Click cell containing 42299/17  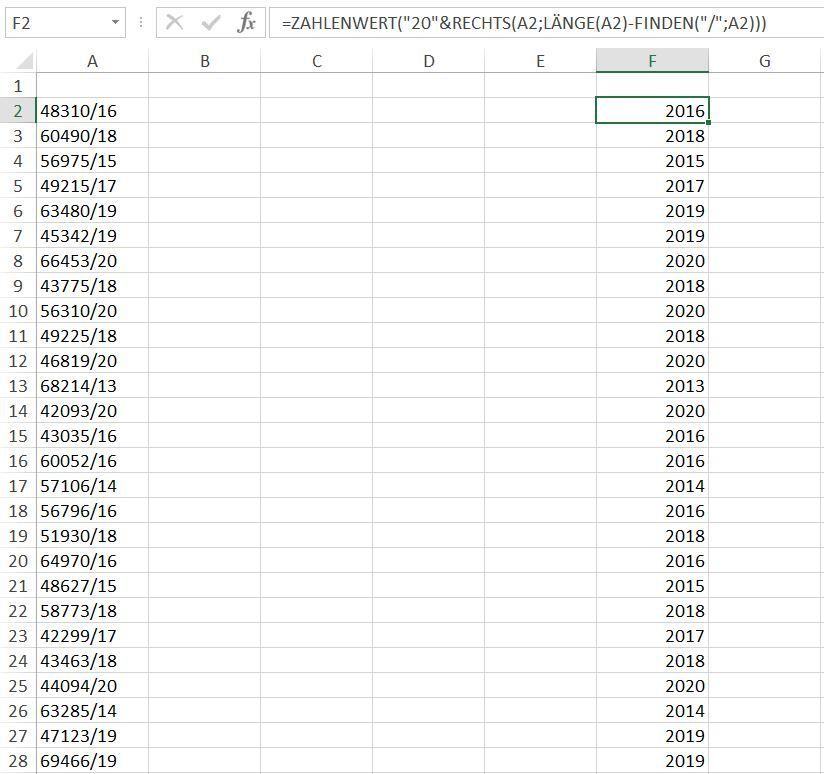[x=92, y=635]
